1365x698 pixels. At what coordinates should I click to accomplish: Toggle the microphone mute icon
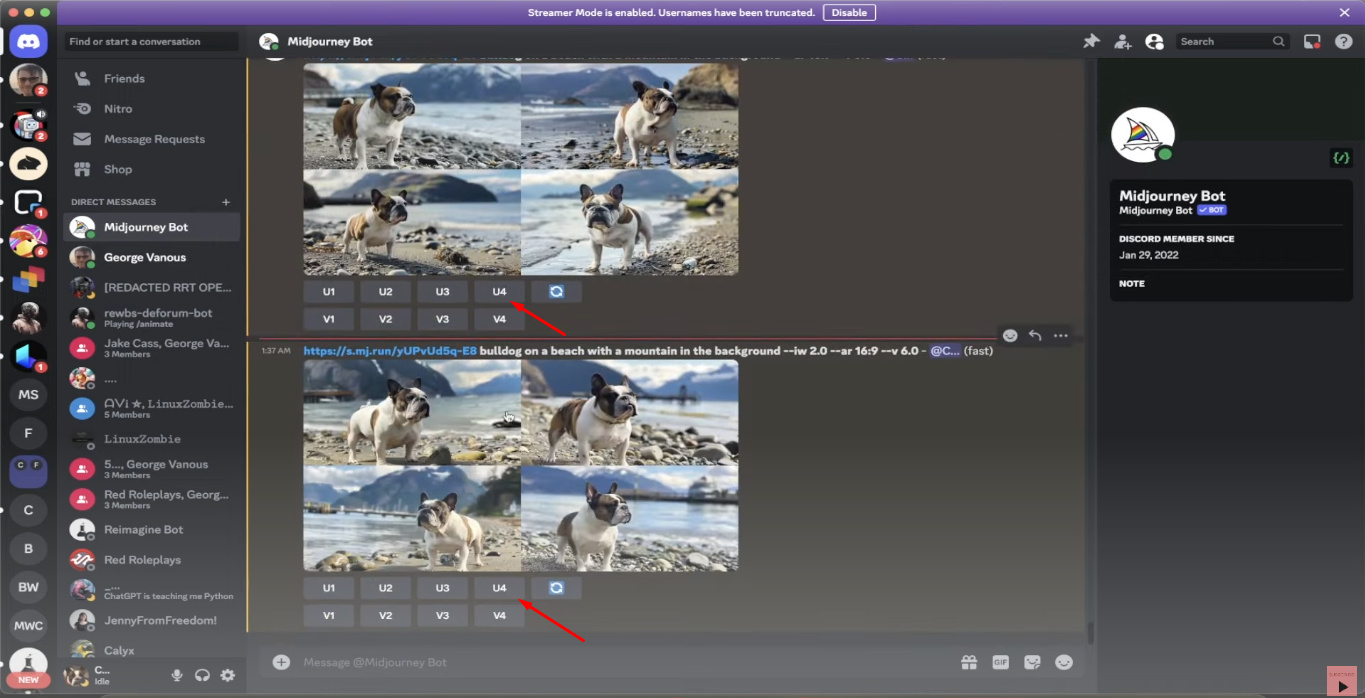tap(177, 675)
